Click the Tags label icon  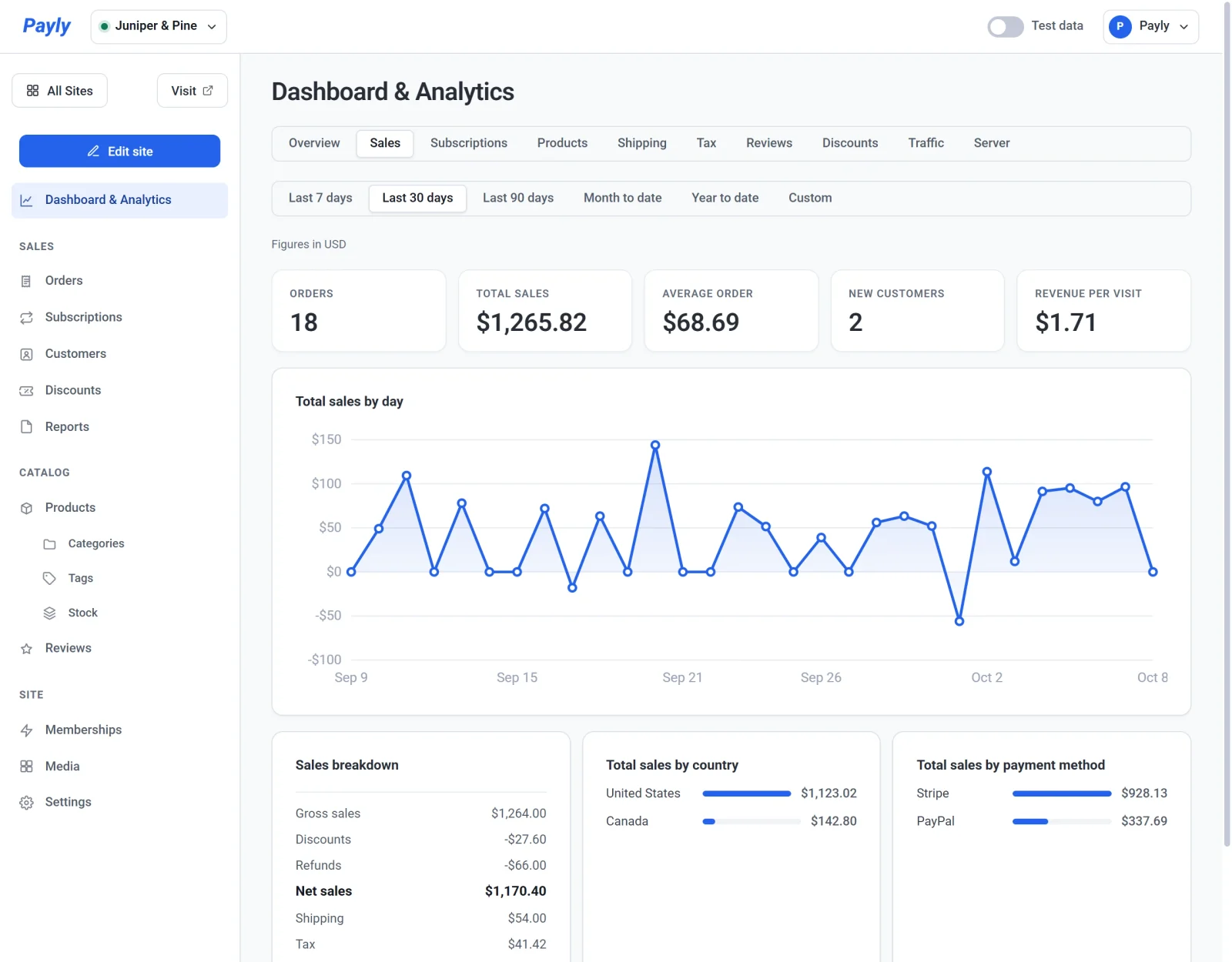(49, 579)
